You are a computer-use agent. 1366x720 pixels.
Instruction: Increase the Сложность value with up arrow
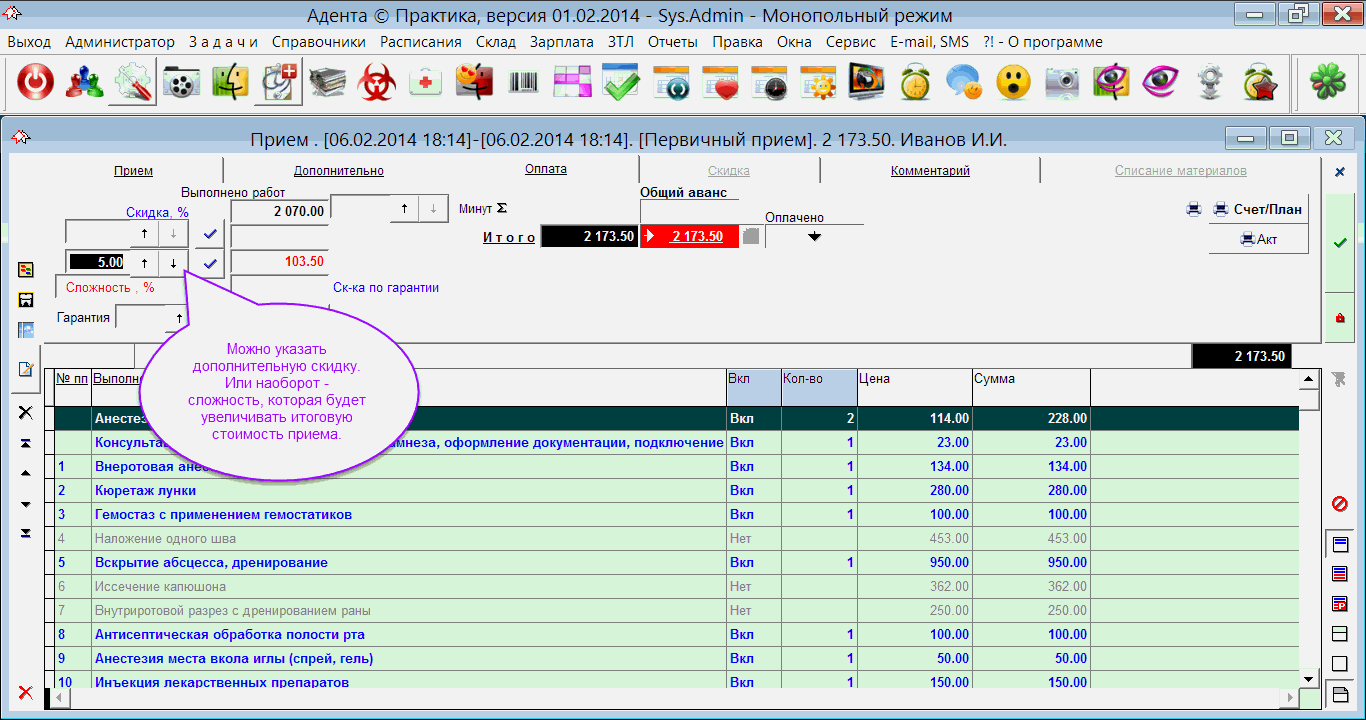tap(144, 263)
